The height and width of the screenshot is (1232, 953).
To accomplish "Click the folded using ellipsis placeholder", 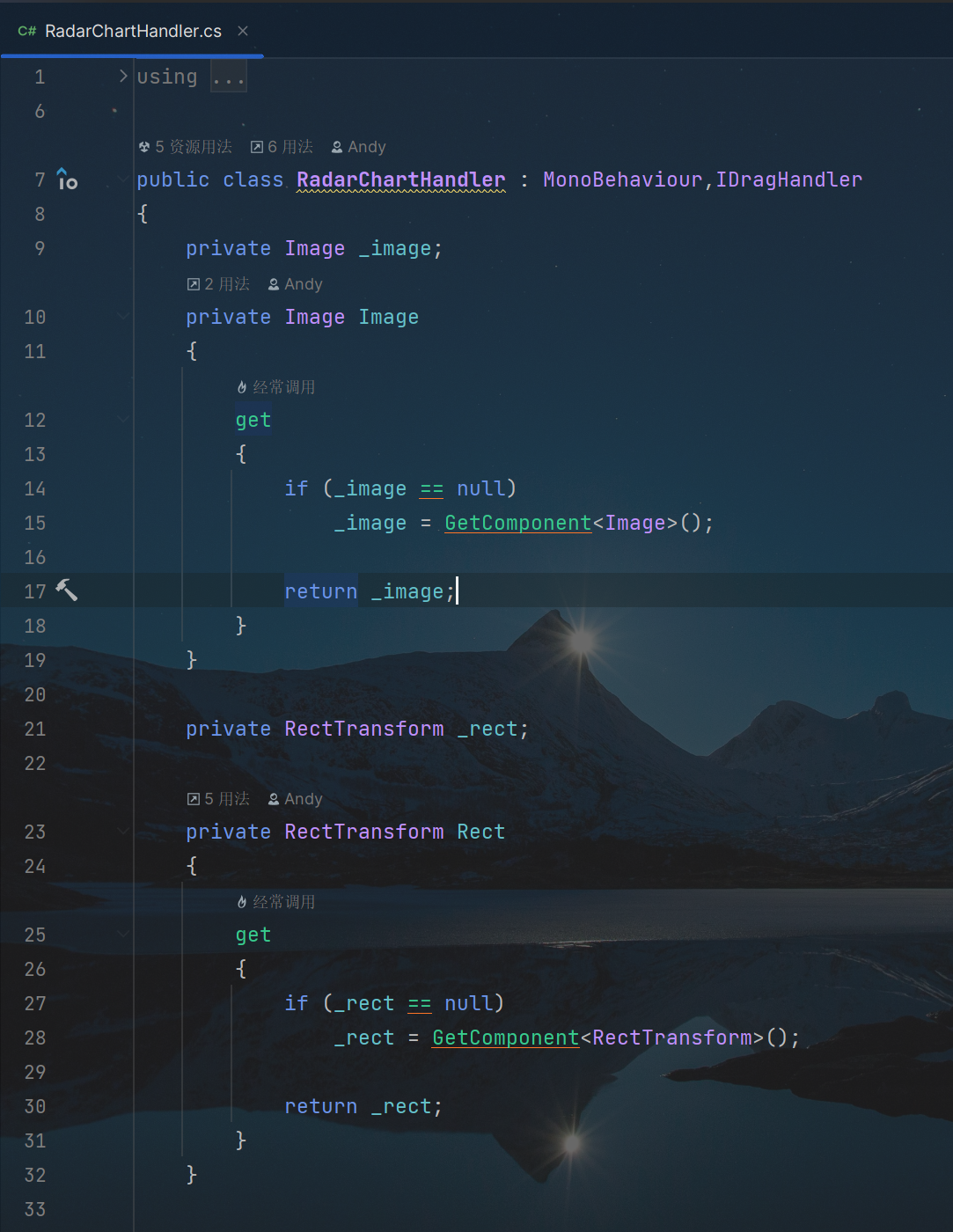I will 229,77.
